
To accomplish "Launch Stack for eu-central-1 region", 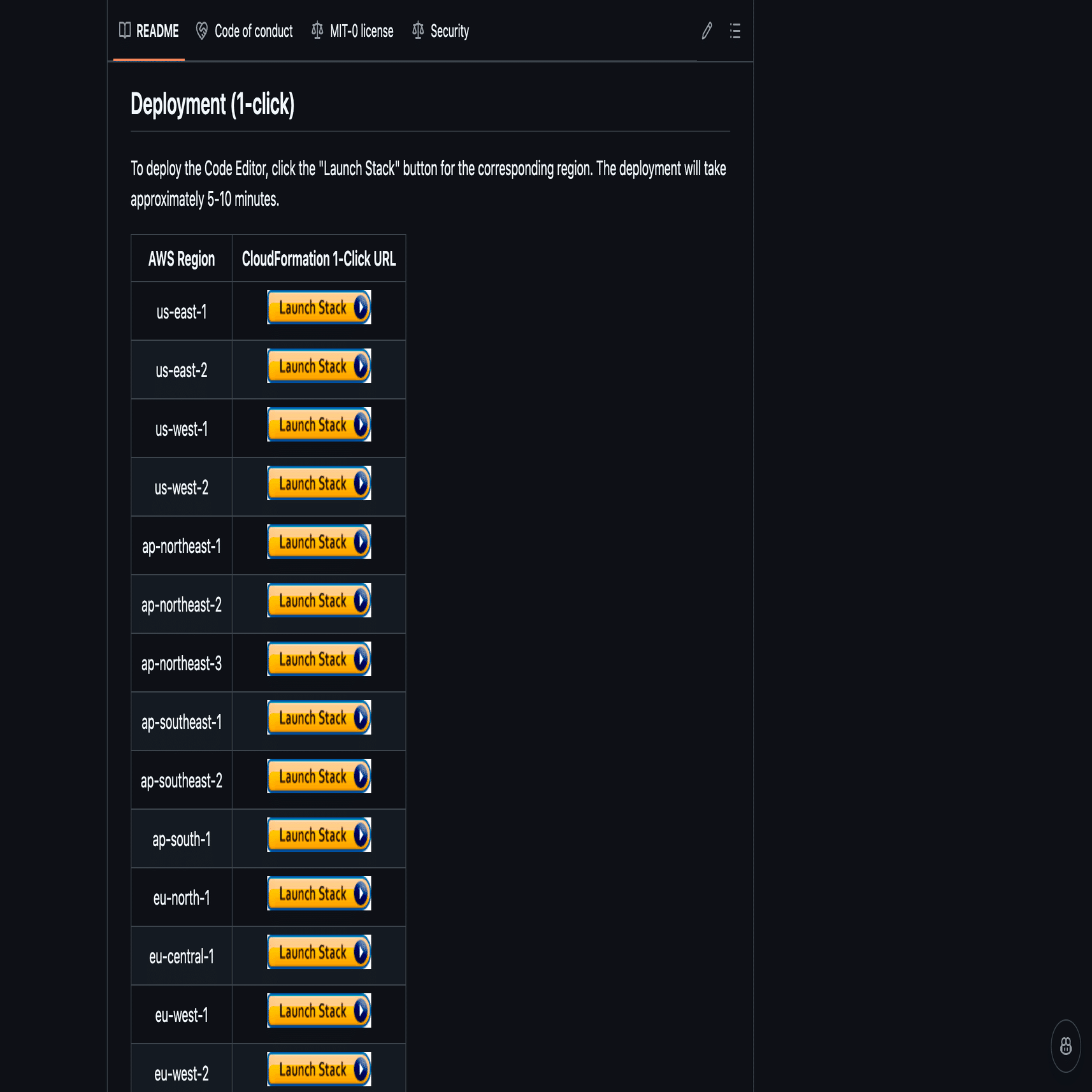I will [x=319, y=952].
